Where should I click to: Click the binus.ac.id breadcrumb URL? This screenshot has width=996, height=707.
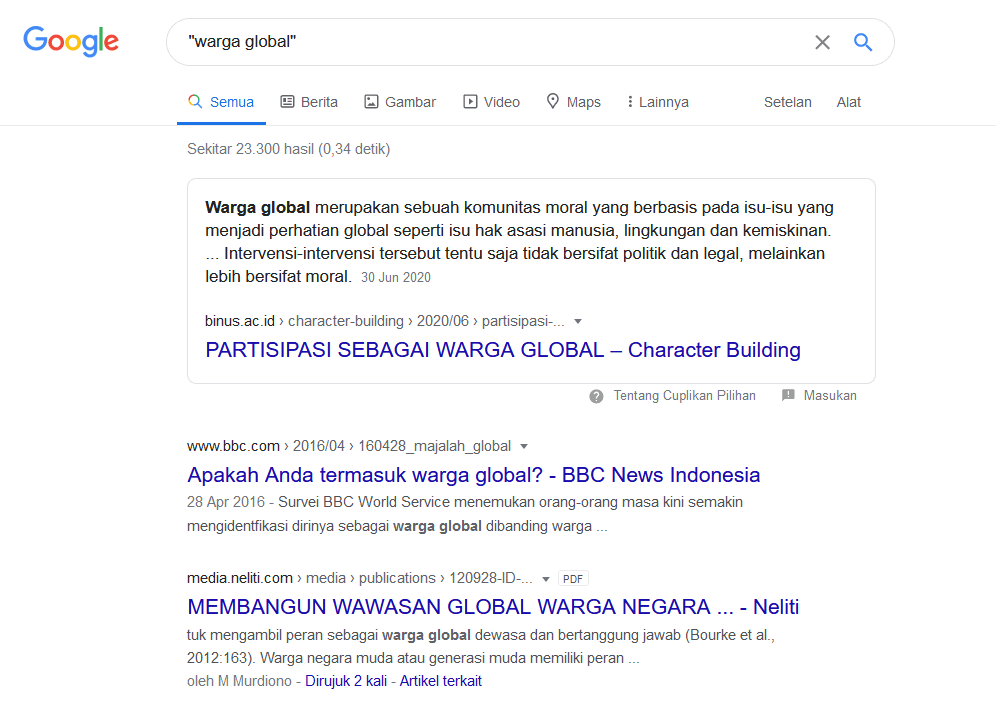(x=384, y=321)
